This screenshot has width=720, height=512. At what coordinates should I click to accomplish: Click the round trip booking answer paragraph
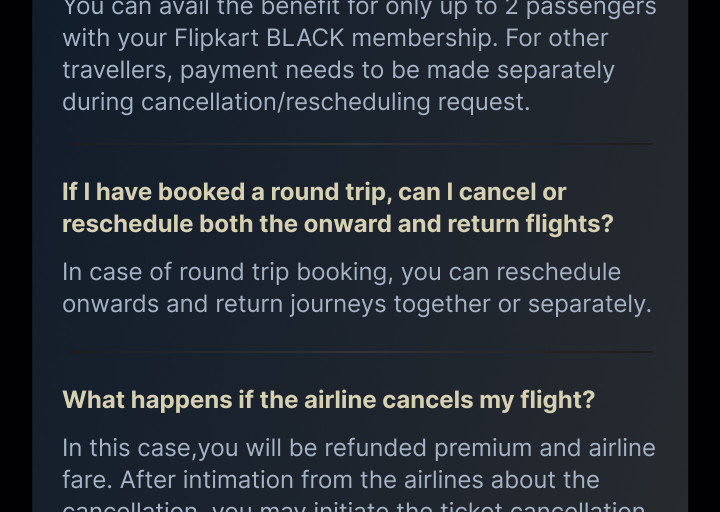tap(356, 288)
